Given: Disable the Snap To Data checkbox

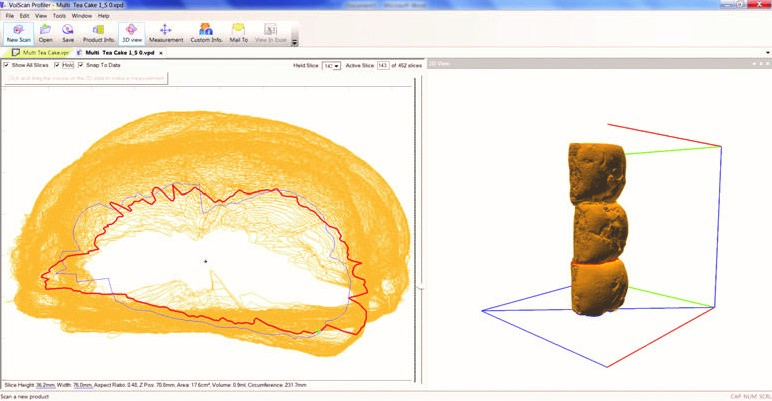Looking at the screenshot, I should (80, 65).
